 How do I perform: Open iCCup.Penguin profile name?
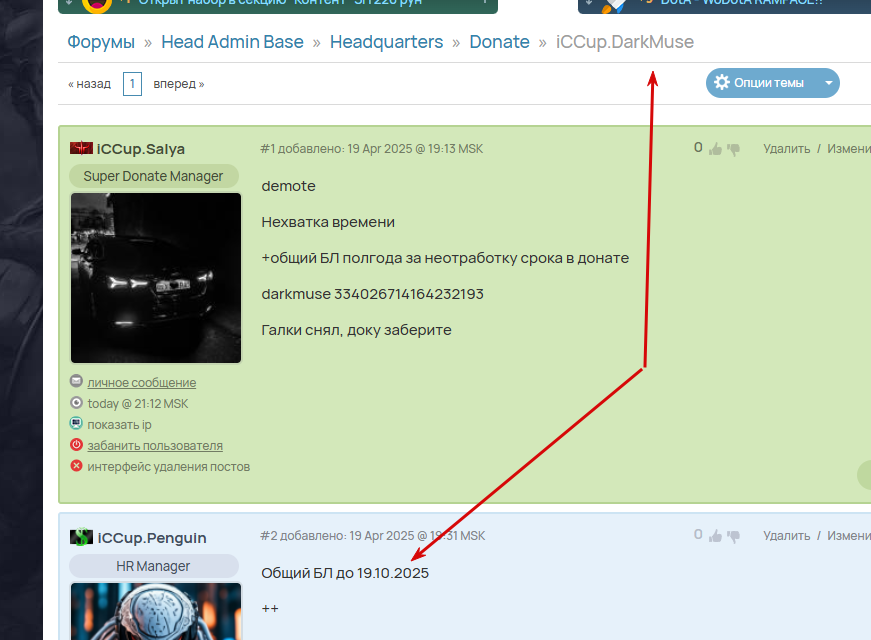[x=152, y=538]
